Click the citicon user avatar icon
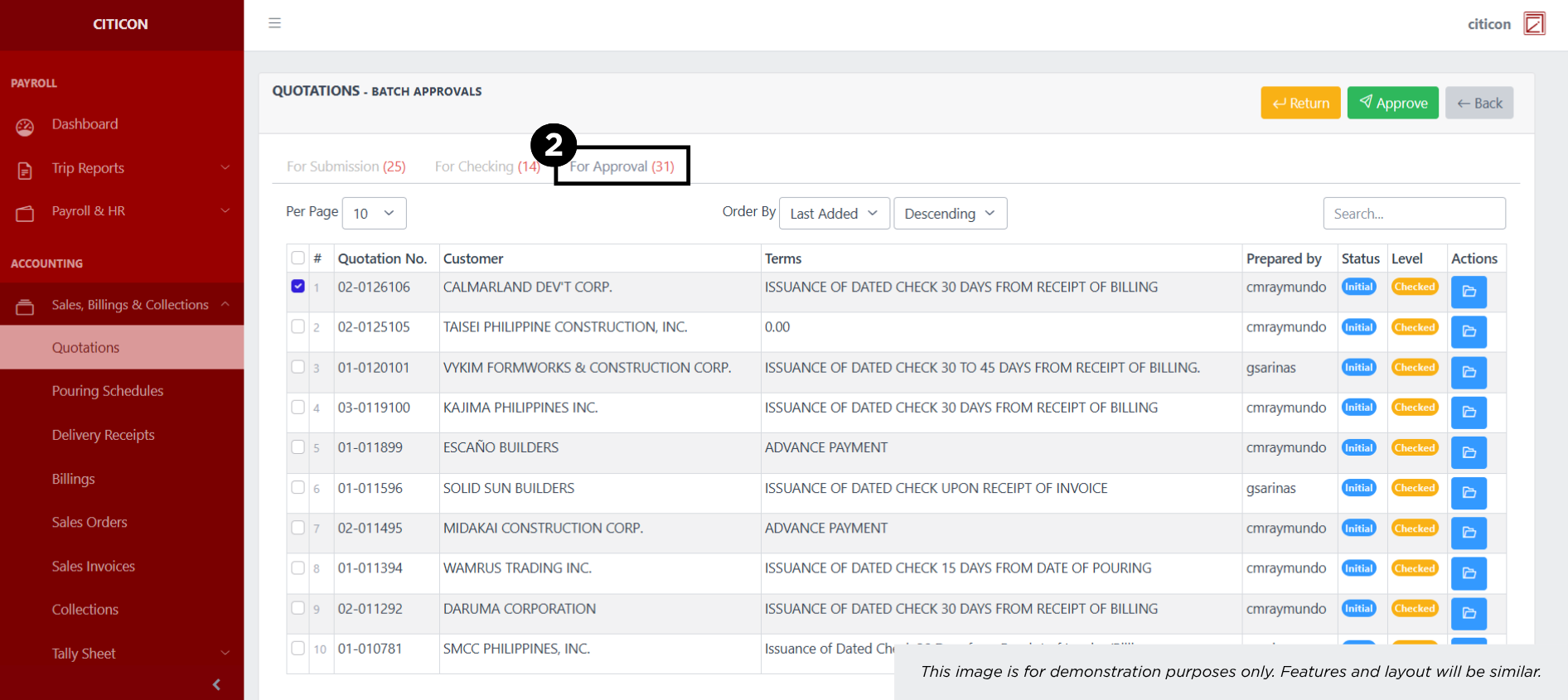This screenshot has height=700, width=1568. tap(1534, 24)
